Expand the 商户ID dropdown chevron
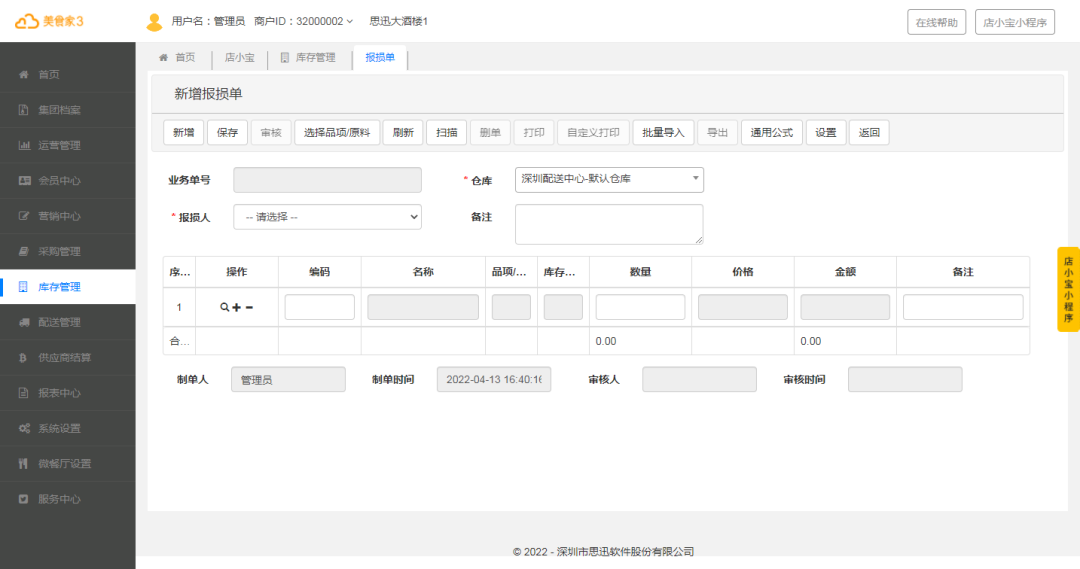The height and width of the screenshot is (569, 1080). pyautogui.click(x=350, y=22)
